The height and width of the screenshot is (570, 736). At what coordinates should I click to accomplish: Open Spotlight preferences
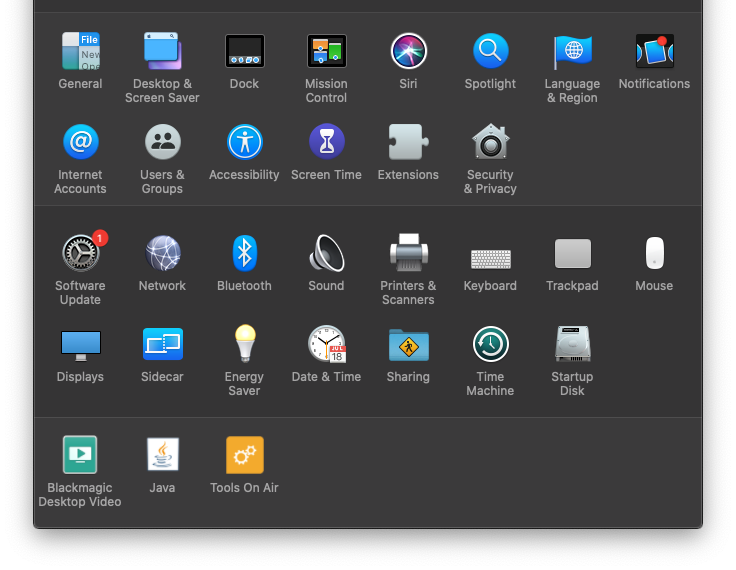(491, 51)
